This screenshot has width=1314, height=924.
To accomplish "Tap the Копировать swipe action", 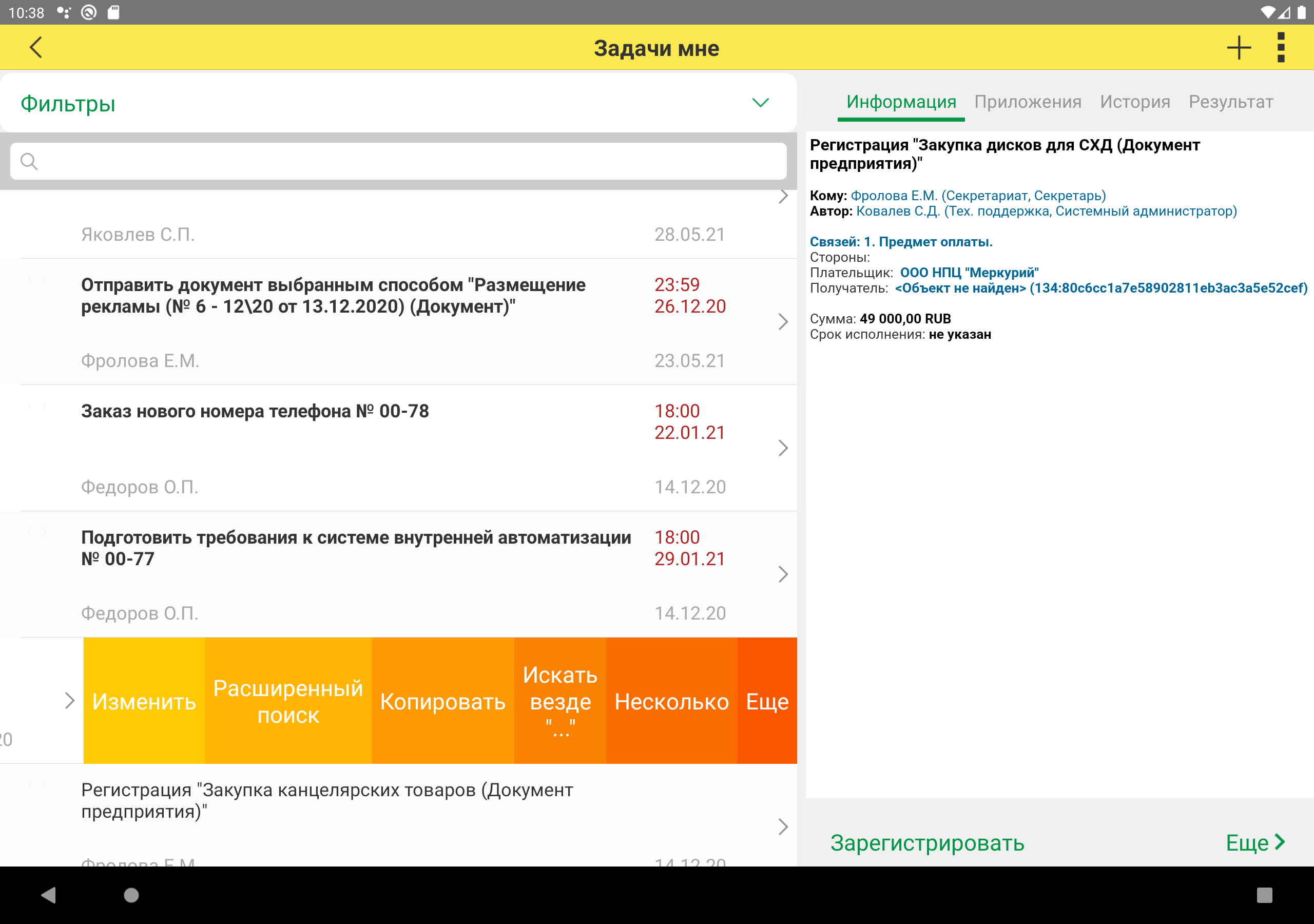I will 442,701.
